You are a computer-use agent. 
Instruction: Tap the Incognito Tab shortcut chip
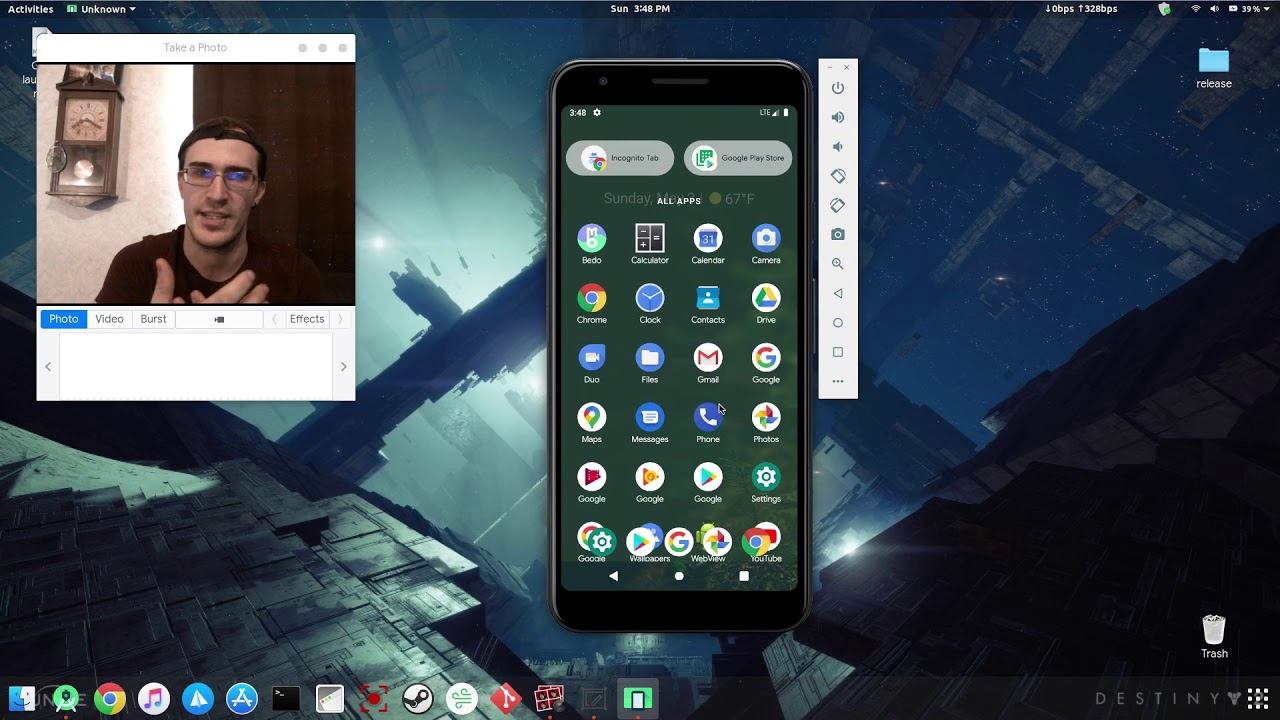coord(620,158)
